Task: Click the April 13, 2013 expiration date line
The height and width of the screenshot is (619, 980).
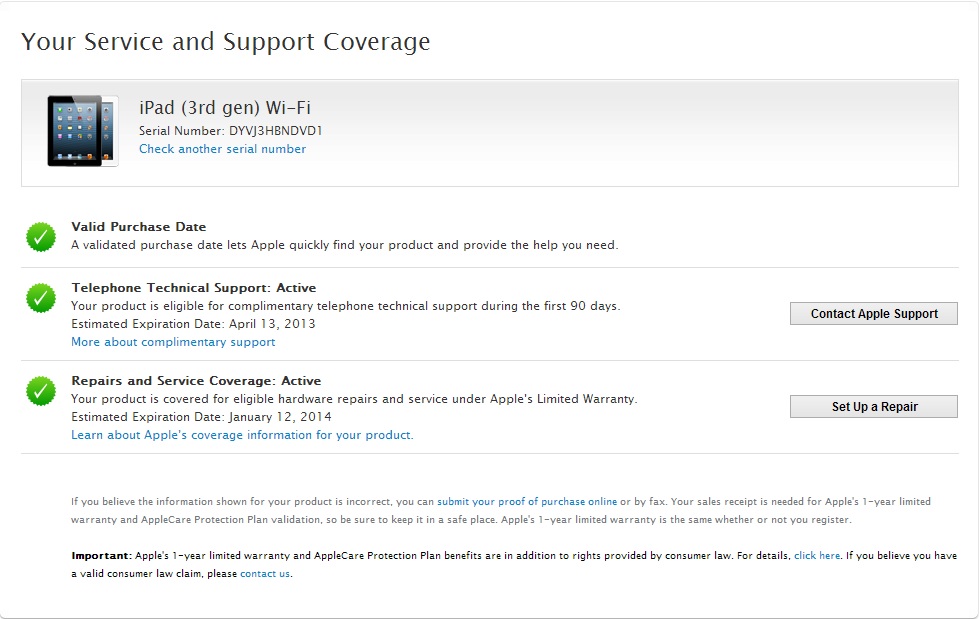Action: point(193,324)
